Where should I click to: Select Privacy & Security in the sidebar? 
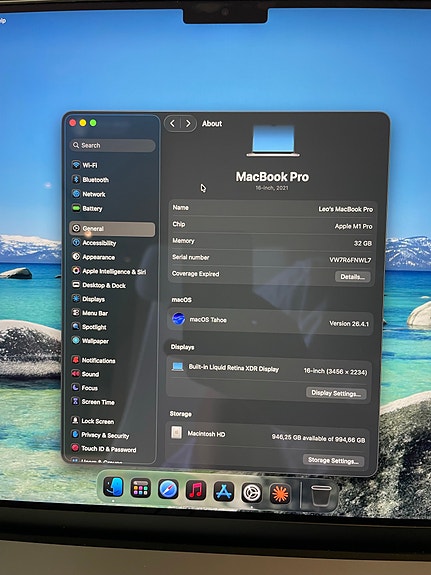pyautogui.click(x=100, y=435)
